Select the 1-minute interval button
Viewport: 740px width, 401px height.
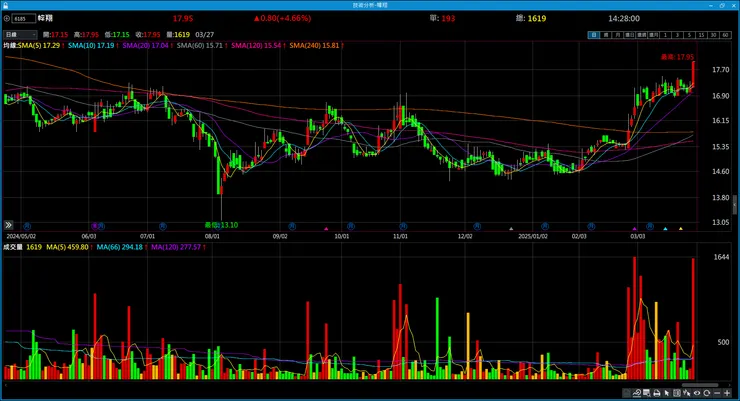[665, 35]
